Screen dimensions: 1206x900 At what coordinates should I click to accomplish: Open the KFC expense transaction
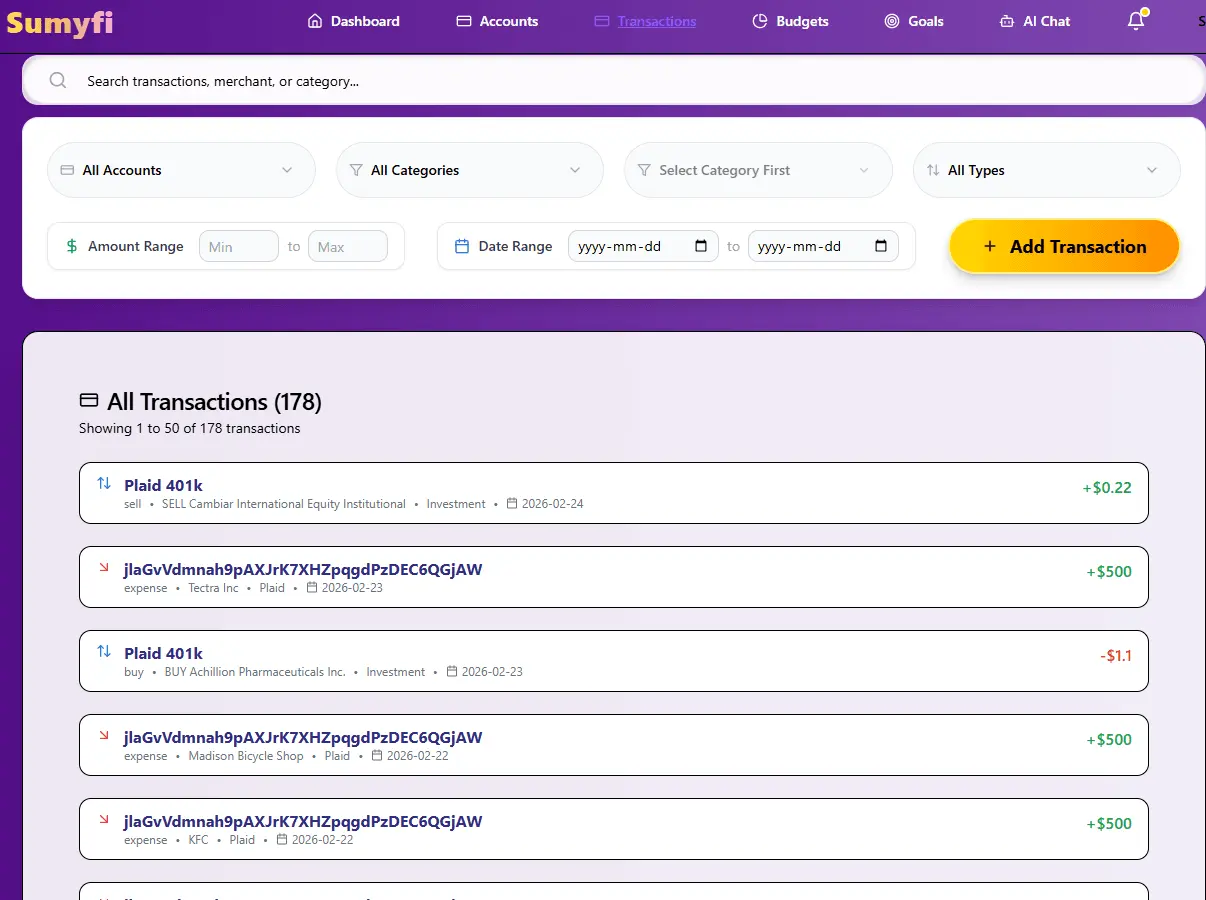614,829
